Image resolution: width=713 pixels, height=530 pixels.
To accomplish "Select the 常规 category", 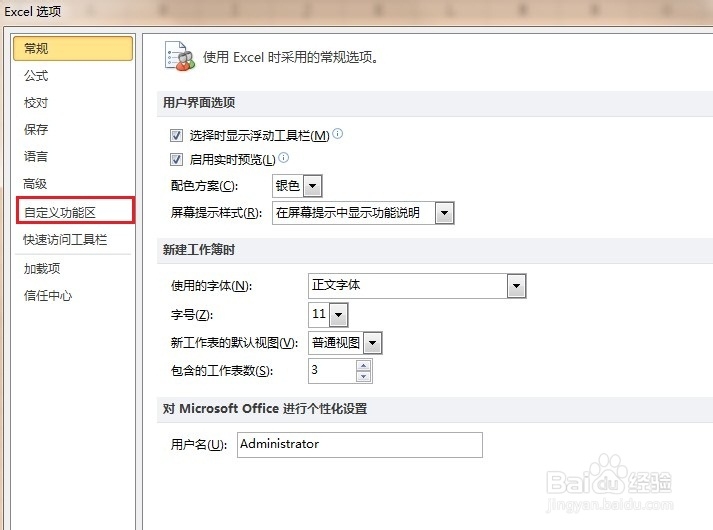I will (x=73, y=48).
